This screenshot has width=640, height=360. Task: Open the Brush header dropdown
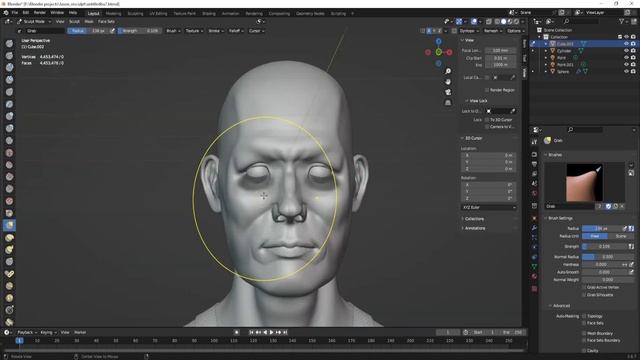click(173, 31)
